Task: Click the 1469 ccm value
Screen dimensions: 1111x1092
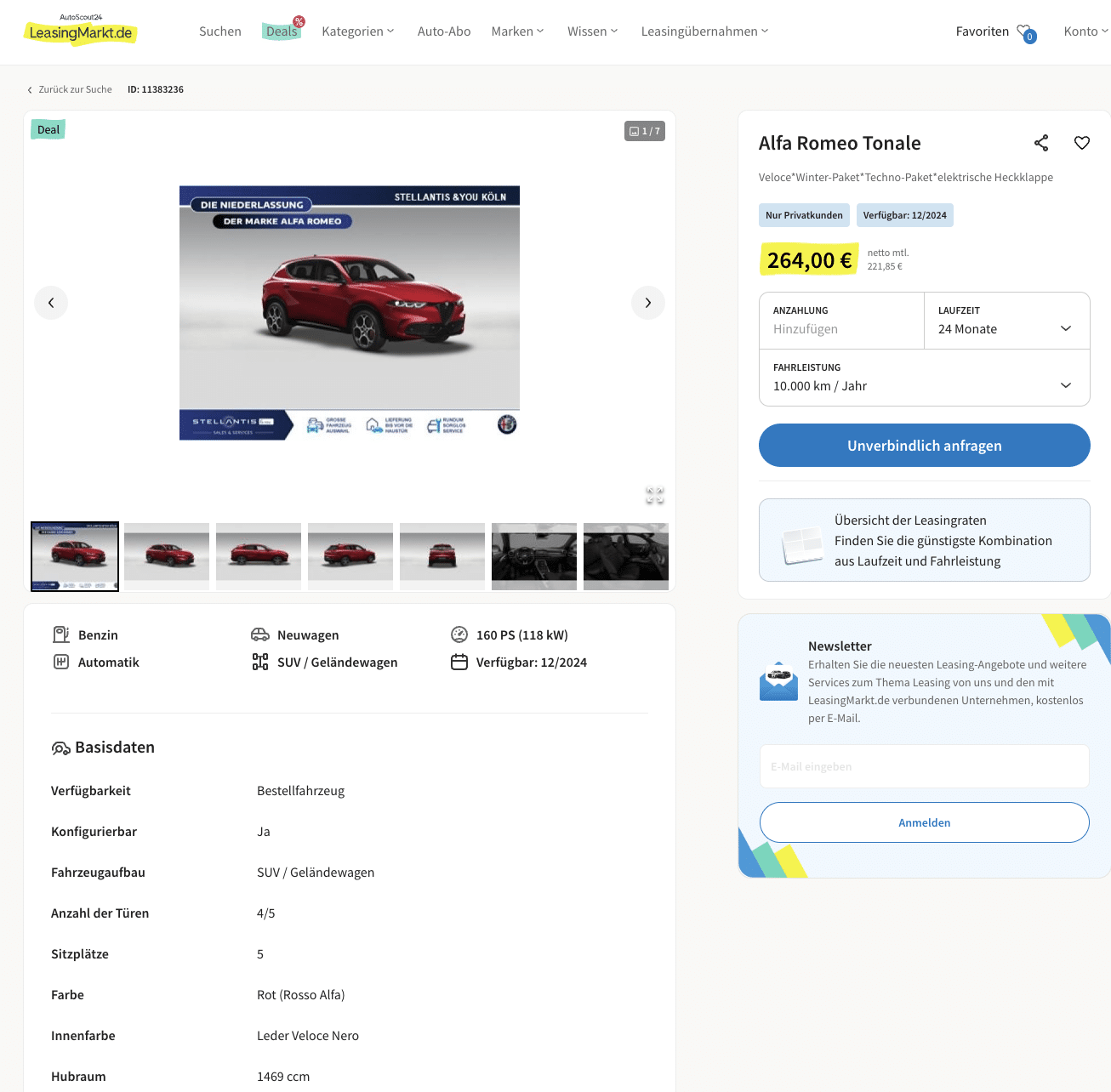Action: [283, 1077]
